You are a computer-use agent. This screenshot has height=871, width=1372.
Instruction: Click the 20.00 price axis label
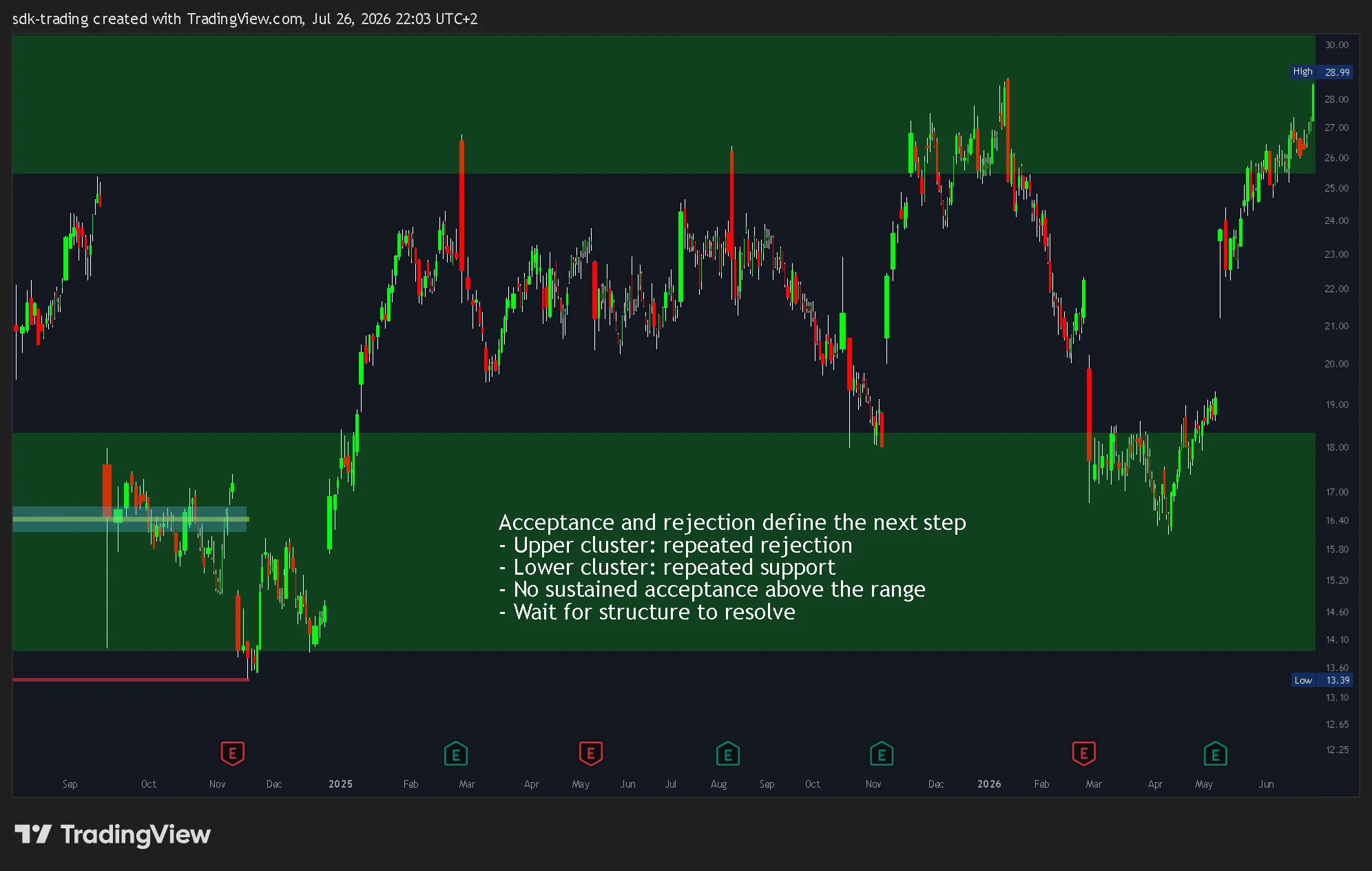tap(1337, 364)
